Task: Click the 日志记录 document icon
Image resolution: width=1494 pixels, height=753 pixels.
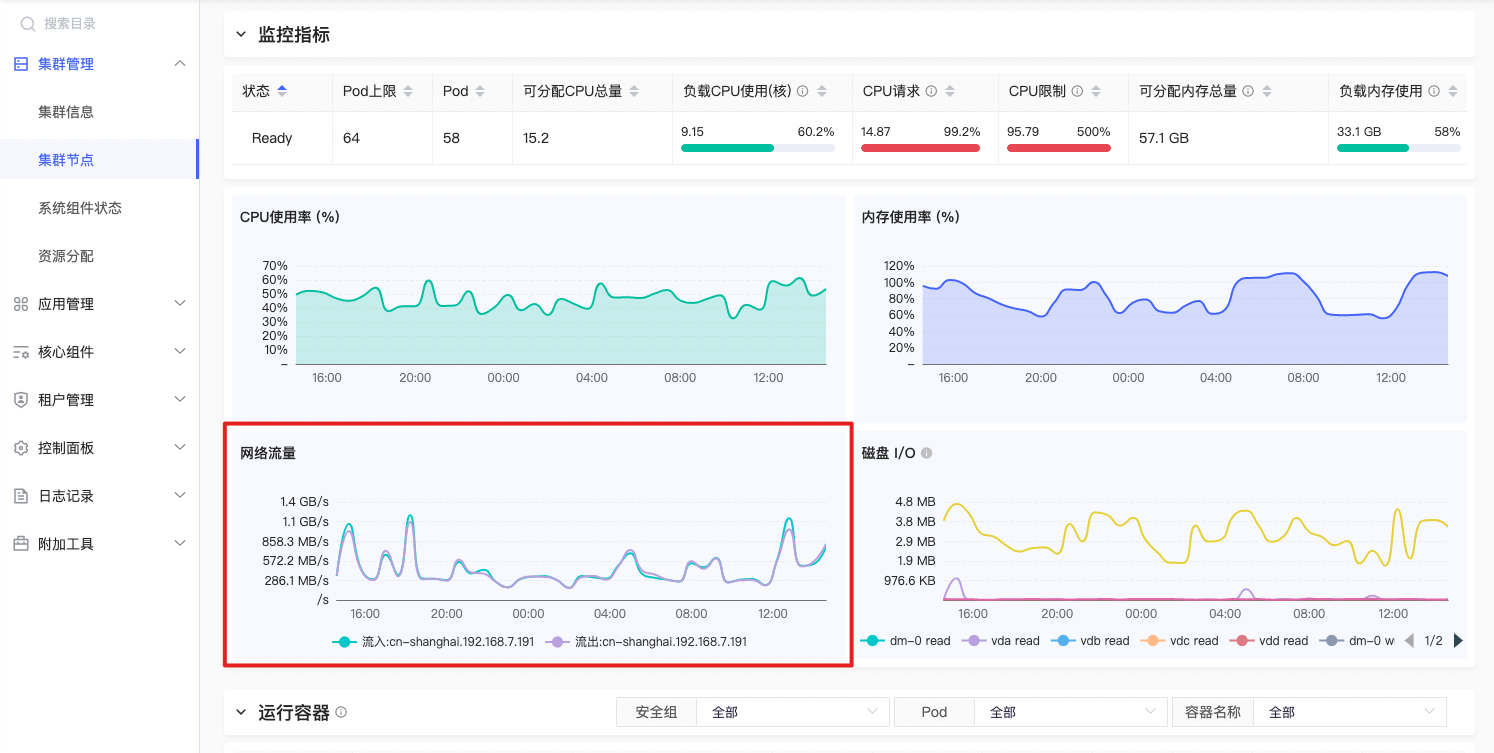Action: click(x=20, y=496)
